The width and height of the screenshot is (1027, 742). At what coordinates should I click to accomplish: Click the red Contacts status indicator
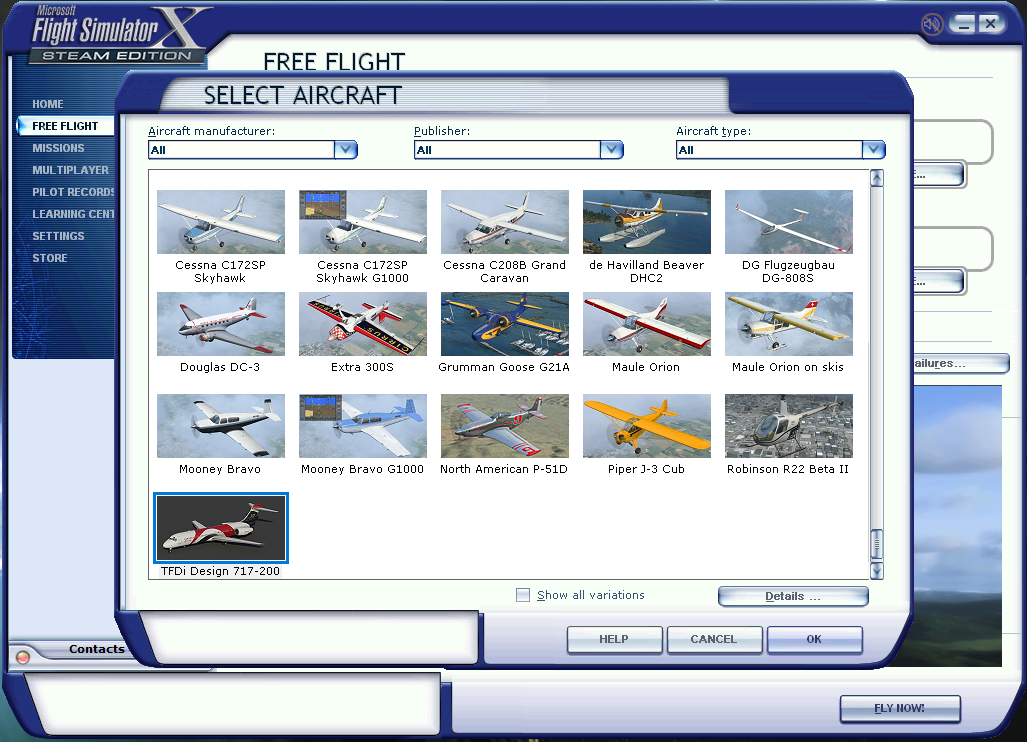click(x=22, y=657)
